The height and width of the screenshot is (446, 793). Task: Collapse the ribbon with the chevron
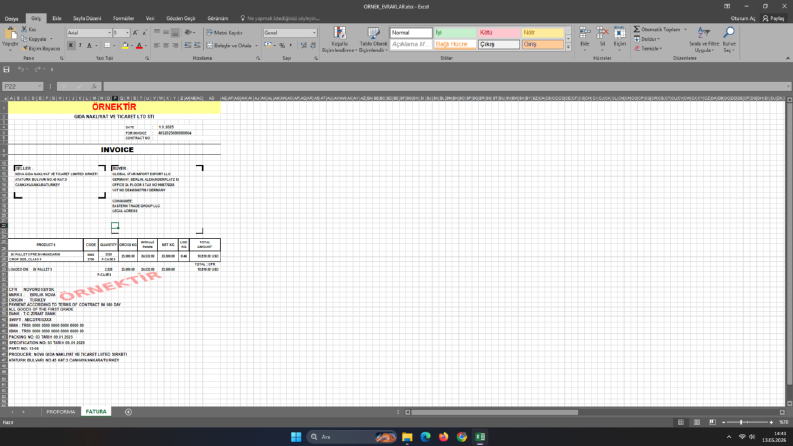[787, 58]
